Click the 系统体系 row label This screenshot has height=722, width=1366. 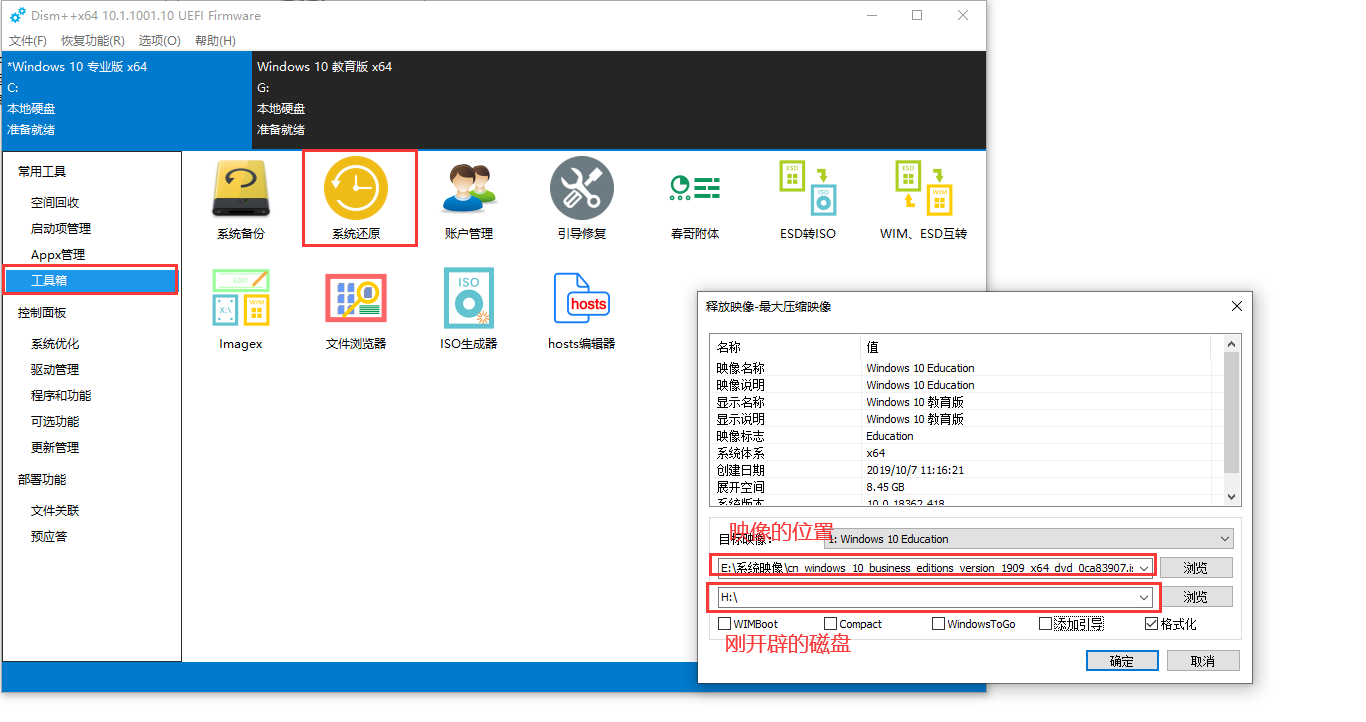(x=741, y=453)
